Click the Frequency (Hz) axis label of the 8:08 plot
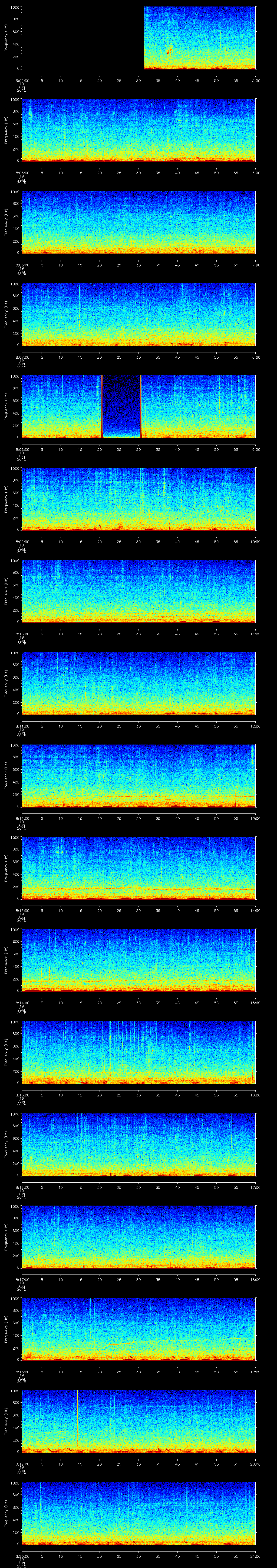This screenshot has width=277, height=1568. pos(7,407)
